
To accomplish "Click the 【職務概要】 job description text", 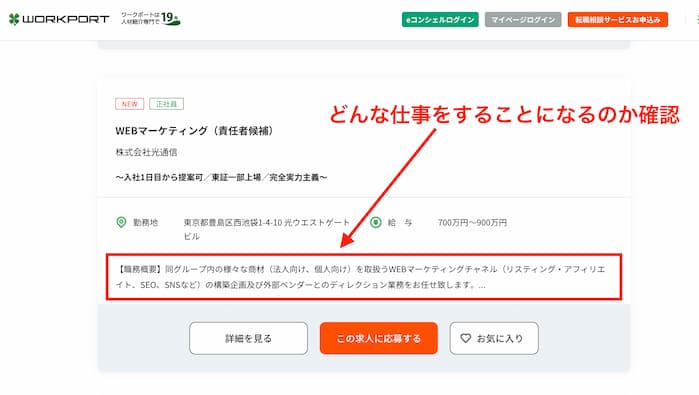I will (x=360, y=277).
